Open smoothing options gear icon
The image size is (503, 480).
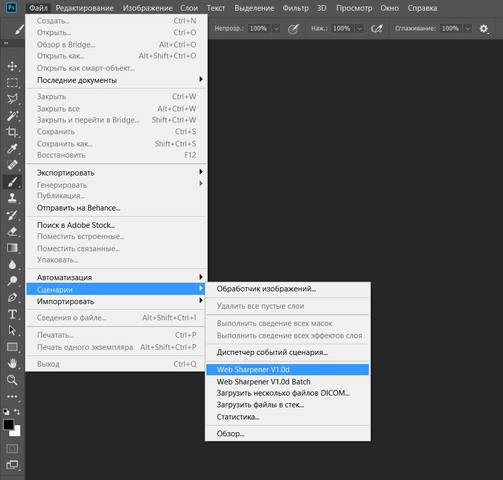(x=484, y=29)
